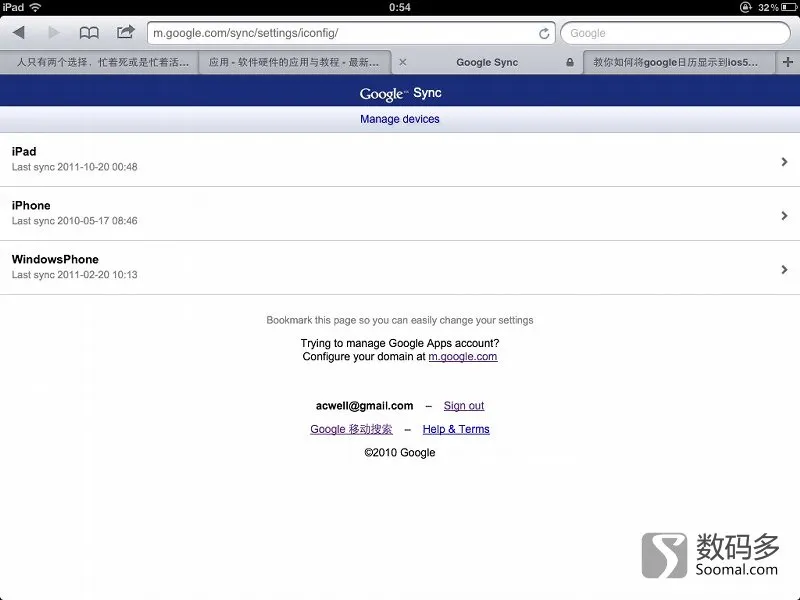Image resolution: width=800 pixels, height=600 pixels.
Task: Open the bookmarks book icon
Action: [89, 33]
